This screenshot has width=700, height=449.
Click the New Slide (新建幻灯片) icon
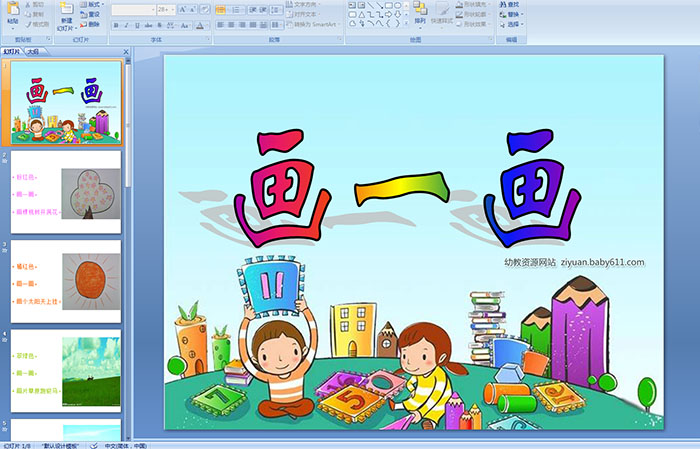click(67, 8)
